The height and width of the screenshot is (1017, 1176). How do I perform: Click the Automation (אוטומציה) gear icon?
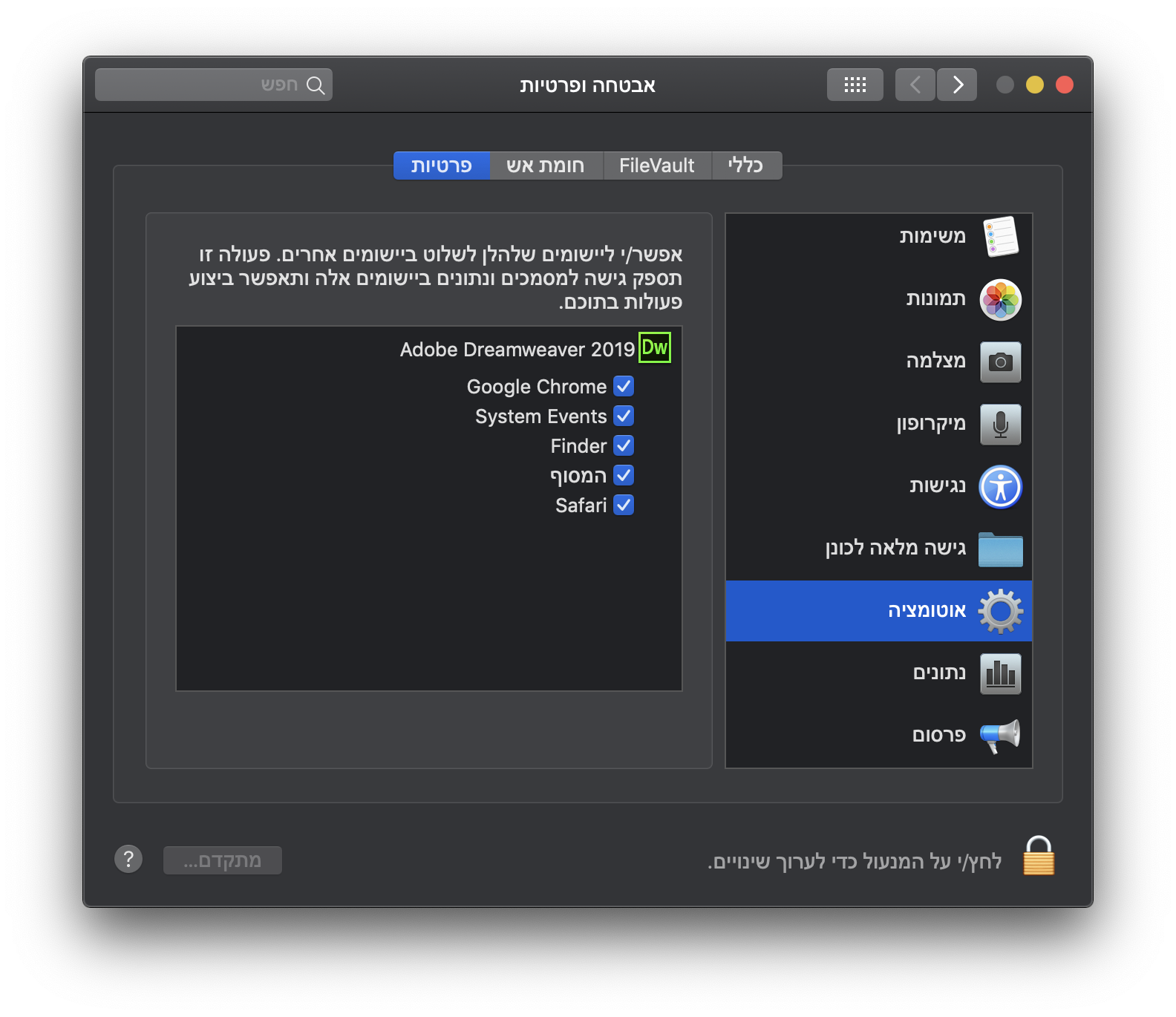1000,611
